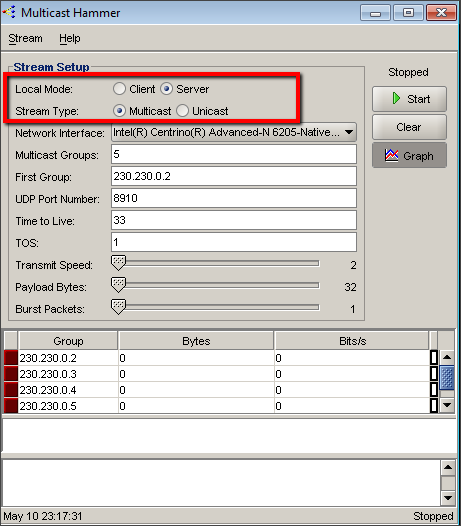Screen dimensions: 461x526
Task: Click dark red swatch for group 230.230.0.4
Action: [11, 390]
